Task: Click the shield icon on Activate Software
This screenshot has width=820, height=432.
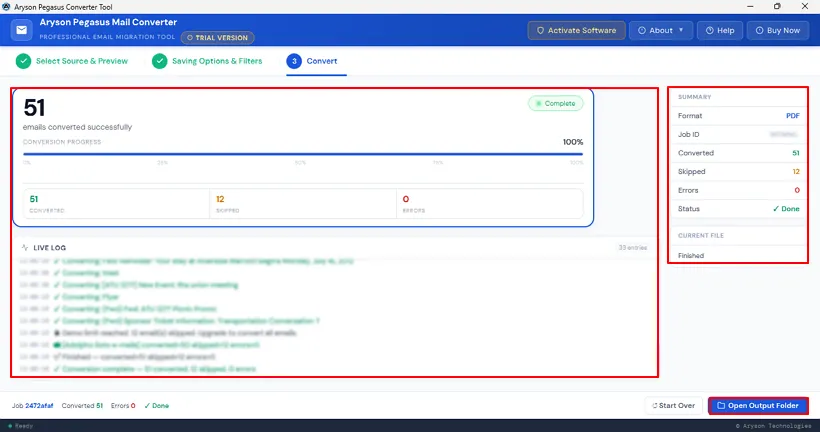Action: 541,30
